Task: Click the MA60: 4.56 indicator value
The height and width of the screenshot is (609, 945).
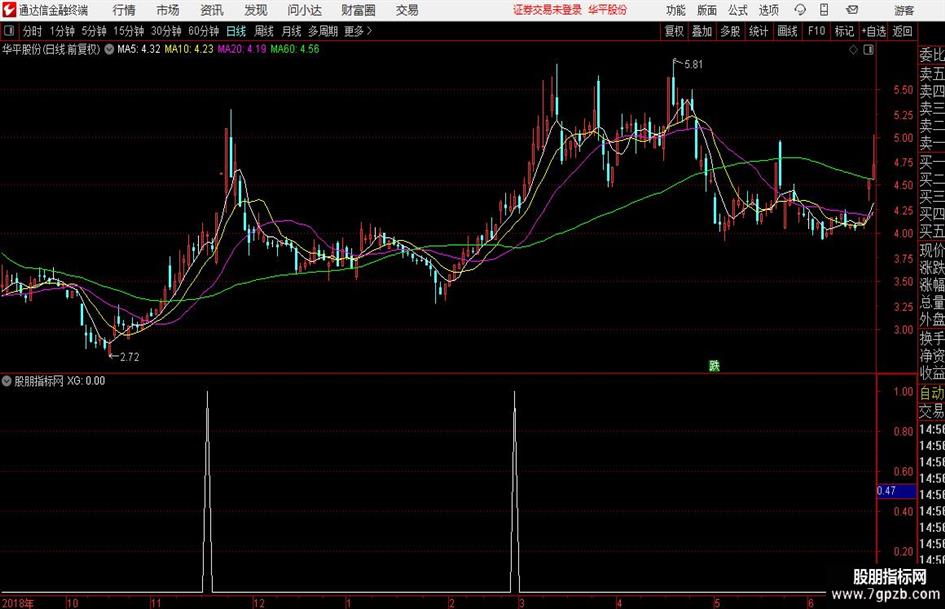Action: [x=295, y=49]
